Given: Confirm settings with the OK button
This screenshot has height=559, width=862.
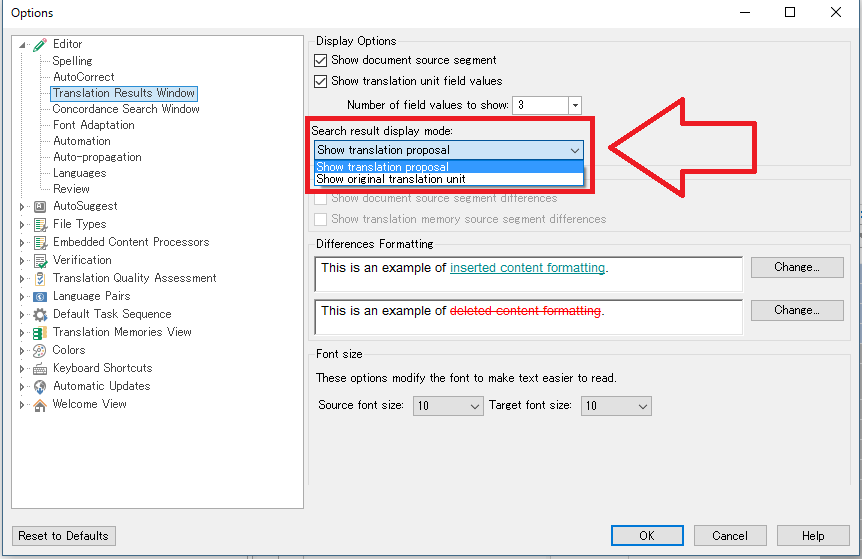Looking at the screenshot, I should (647, 536).
